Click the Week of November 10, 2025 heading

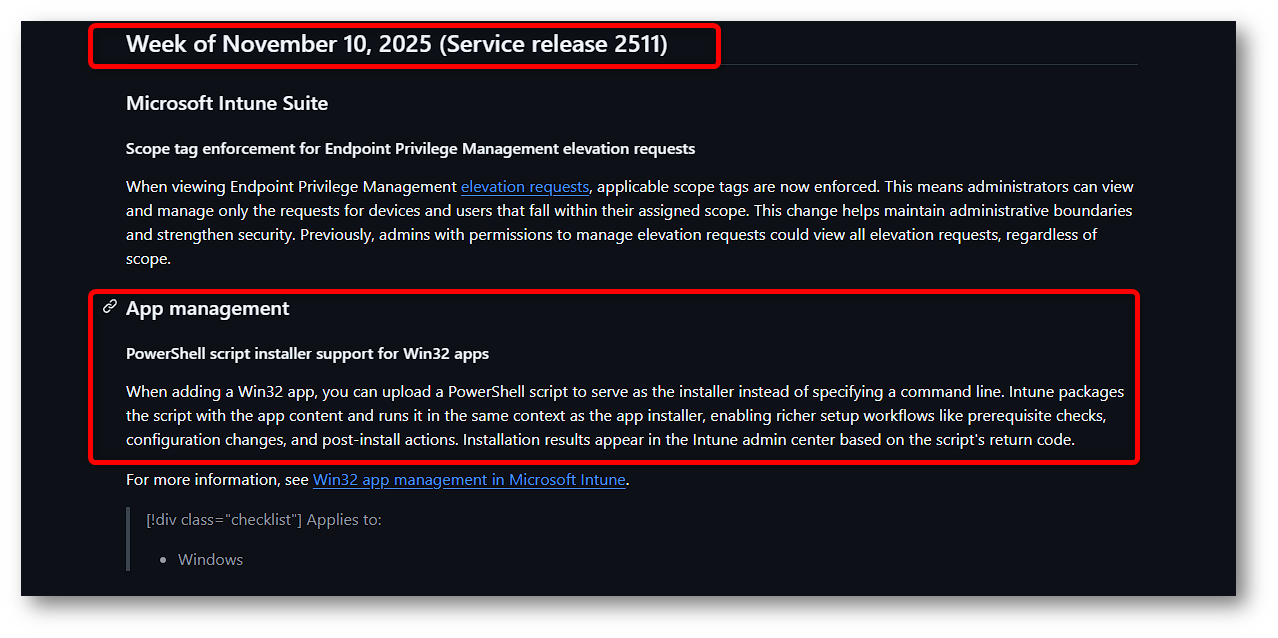396,44
